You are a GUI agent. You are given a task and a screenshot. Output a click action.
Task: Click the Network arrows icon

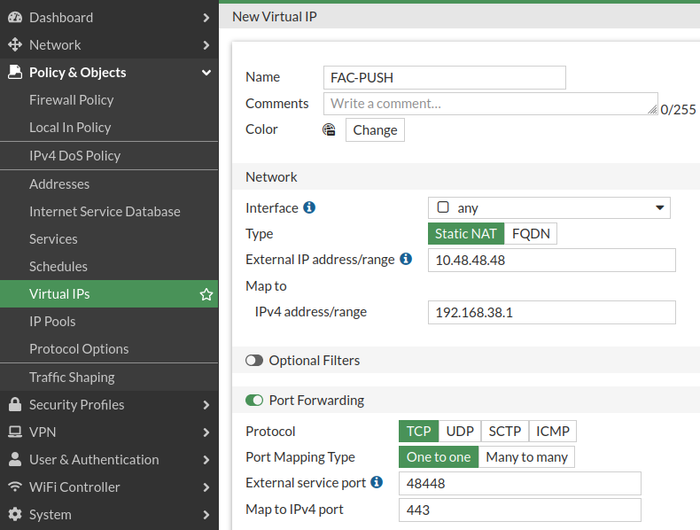[x=15, y=45]
